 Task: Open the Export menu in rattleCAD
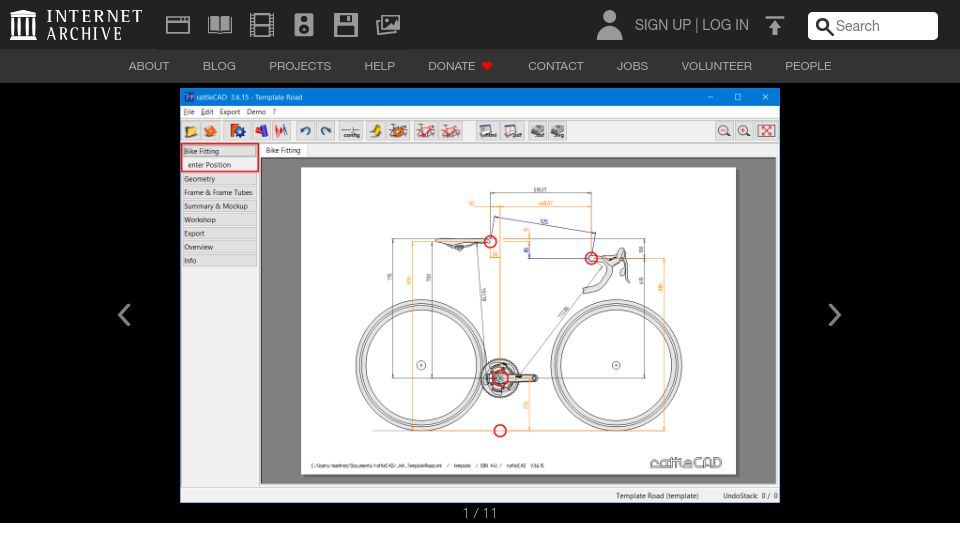[x=230, y=112]
